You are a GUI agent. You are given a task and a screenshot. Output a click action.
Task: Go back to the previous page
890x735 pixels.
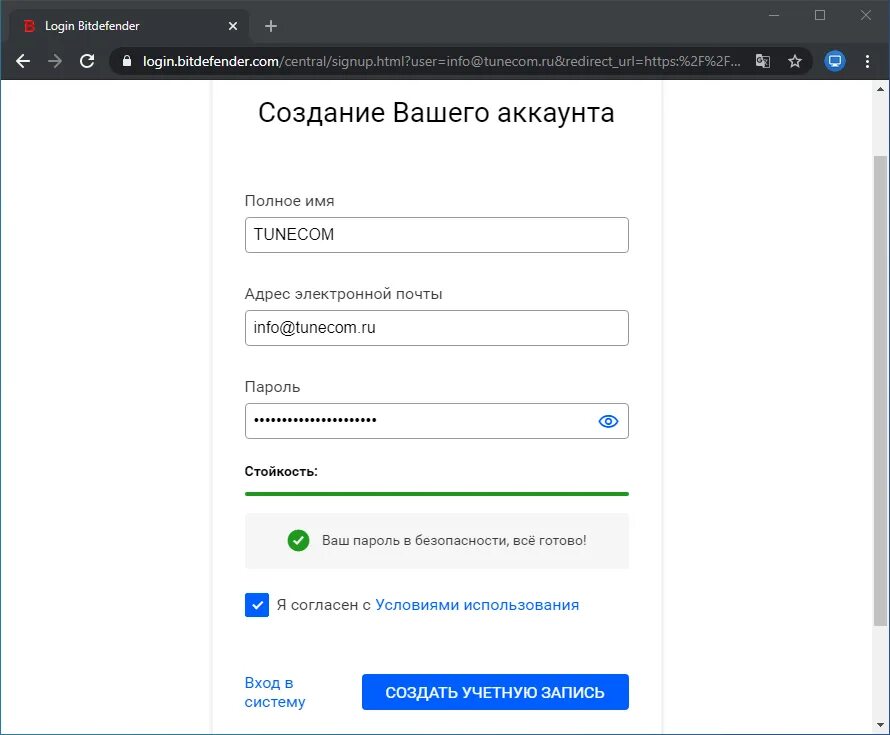[x=23, y=61]
